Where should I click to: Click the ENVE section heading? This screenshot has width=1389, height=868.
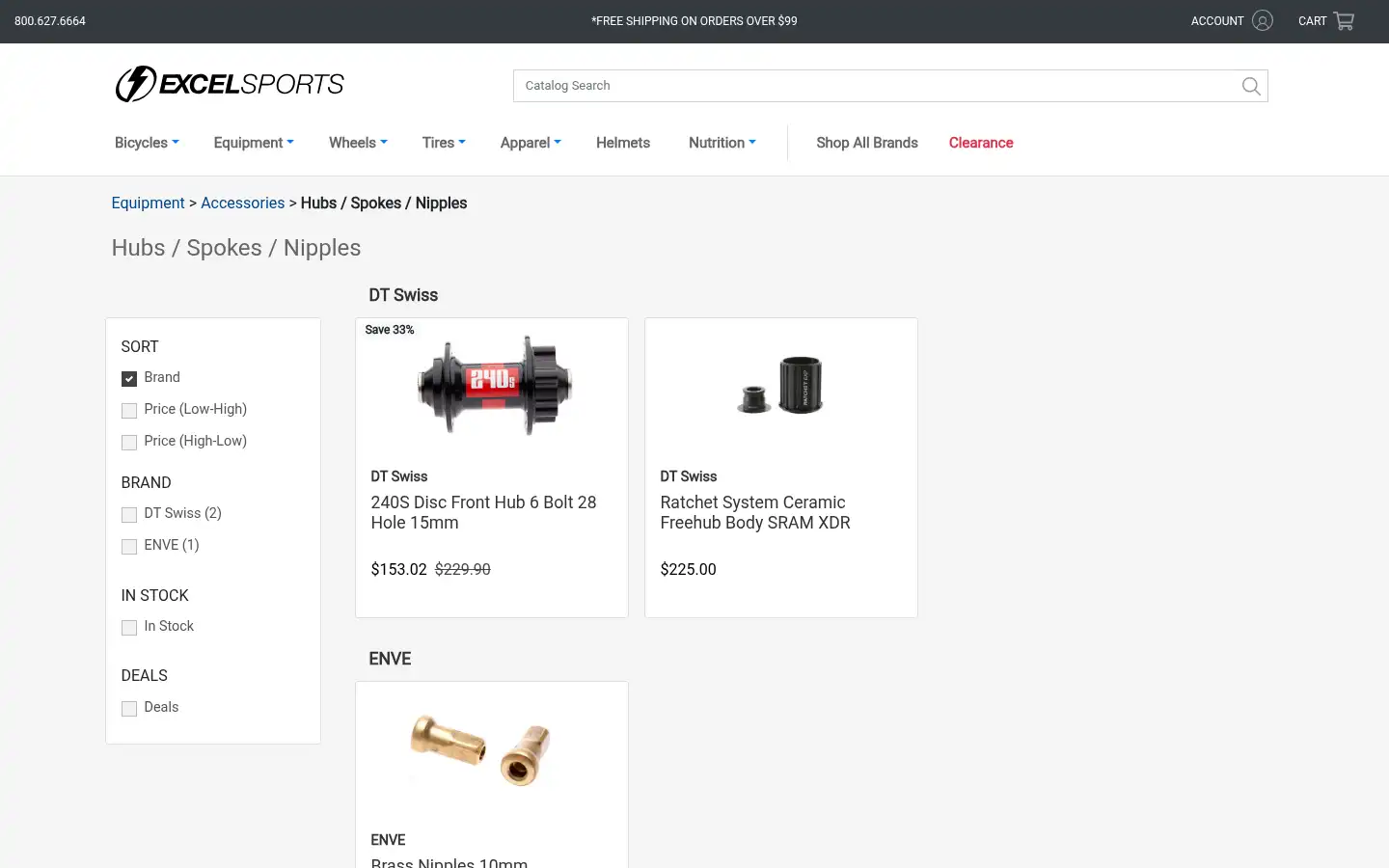click(x=390, y=659)
